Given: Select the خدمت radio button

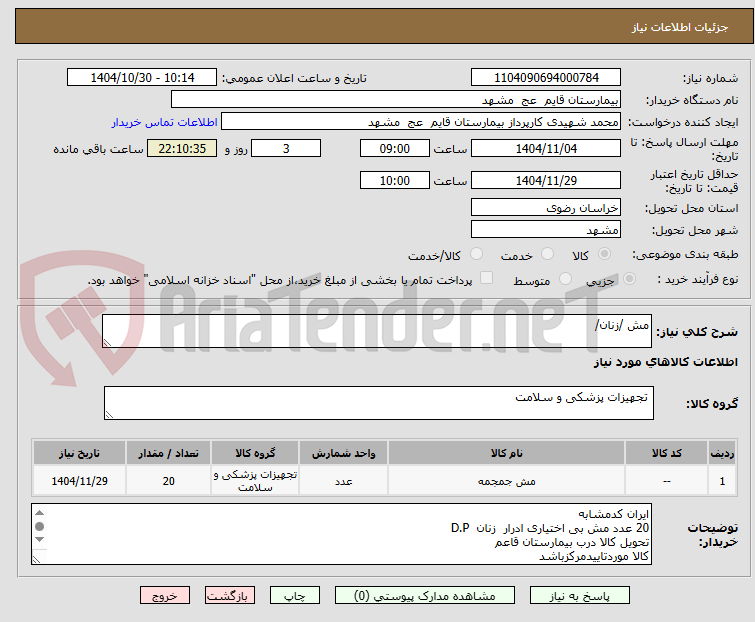Looking at the screenshot, I should 547,254.
